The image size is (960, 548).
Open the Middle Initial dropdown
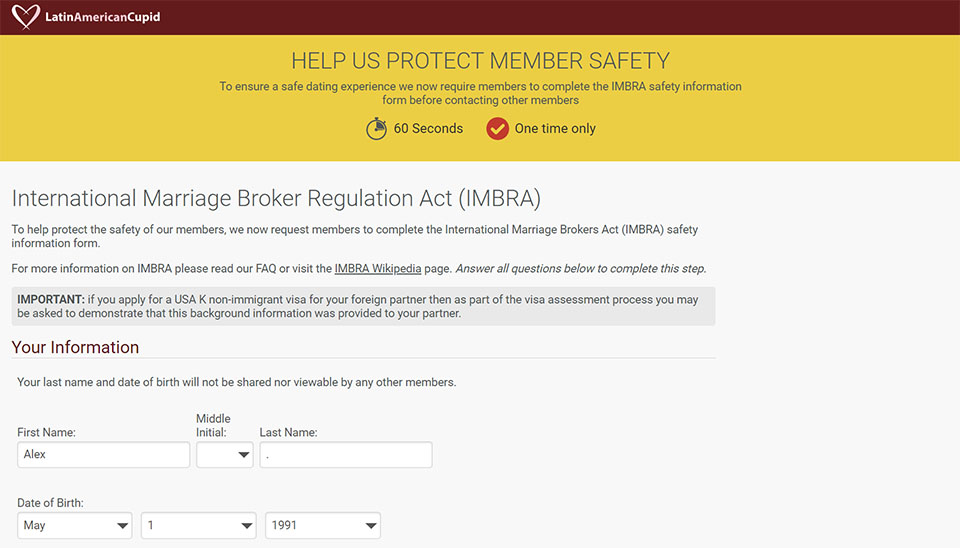[225, 454]
